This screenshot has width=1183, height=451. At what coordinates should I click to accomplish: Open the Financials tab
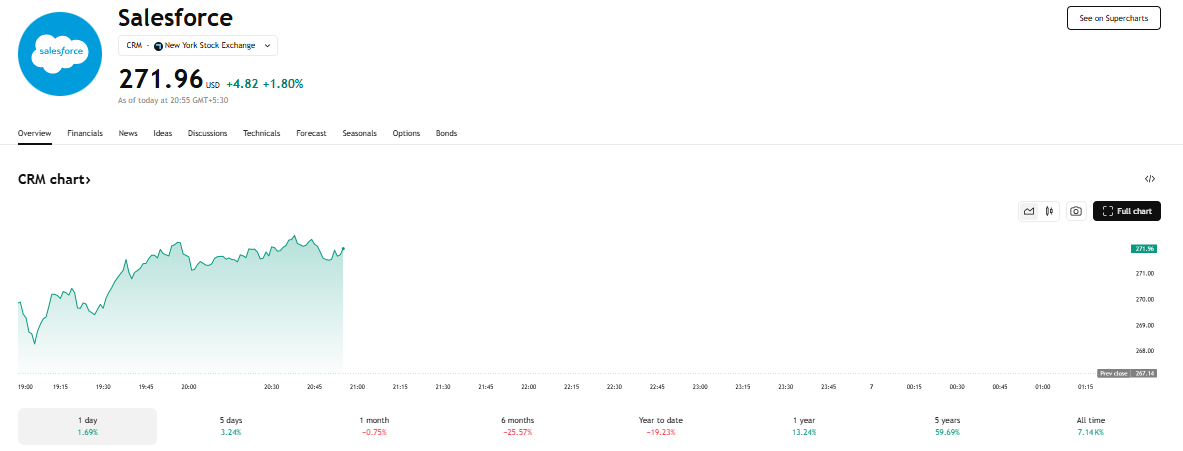click(84, 133)
